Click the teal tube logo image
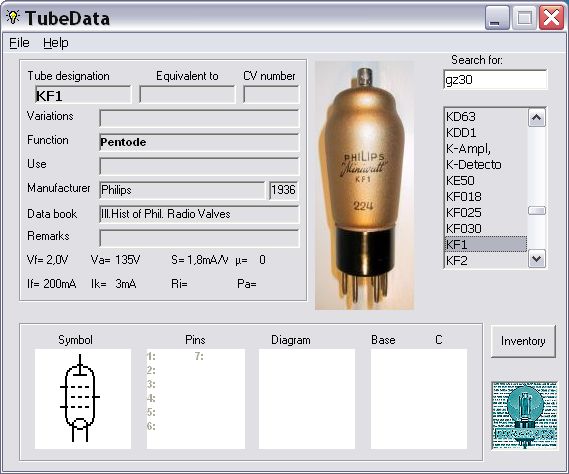This screenshot has height=474, width=569. pos(524,415)
